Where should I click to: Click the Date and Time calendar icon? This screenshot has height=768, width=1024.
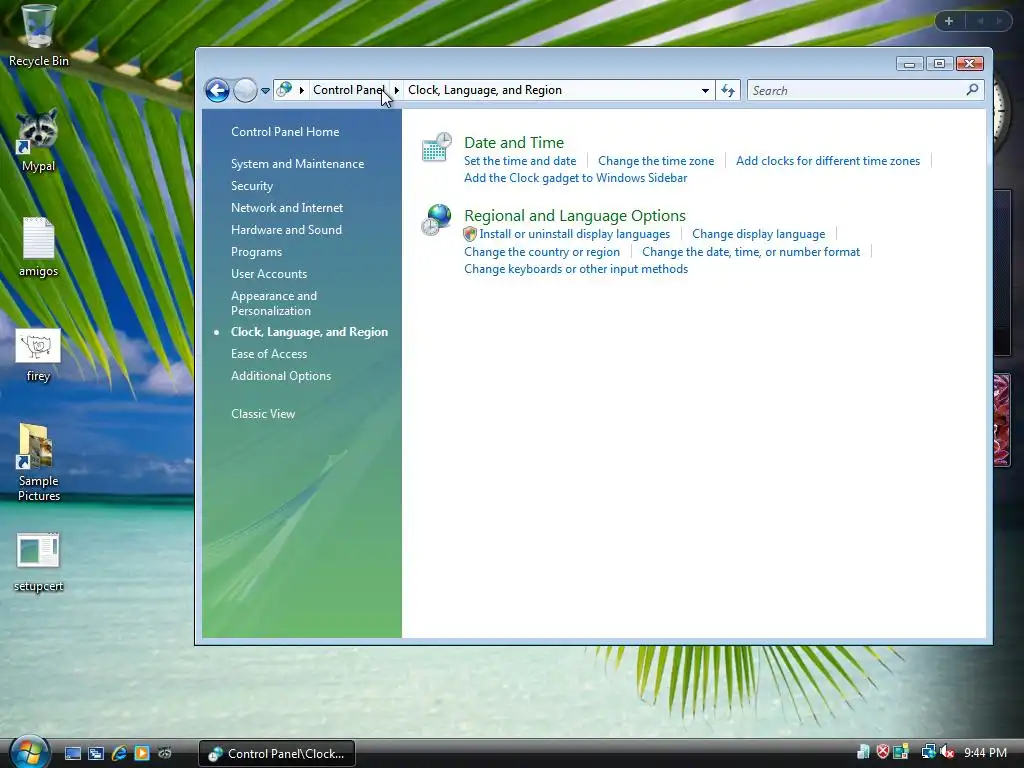point(436,147)
